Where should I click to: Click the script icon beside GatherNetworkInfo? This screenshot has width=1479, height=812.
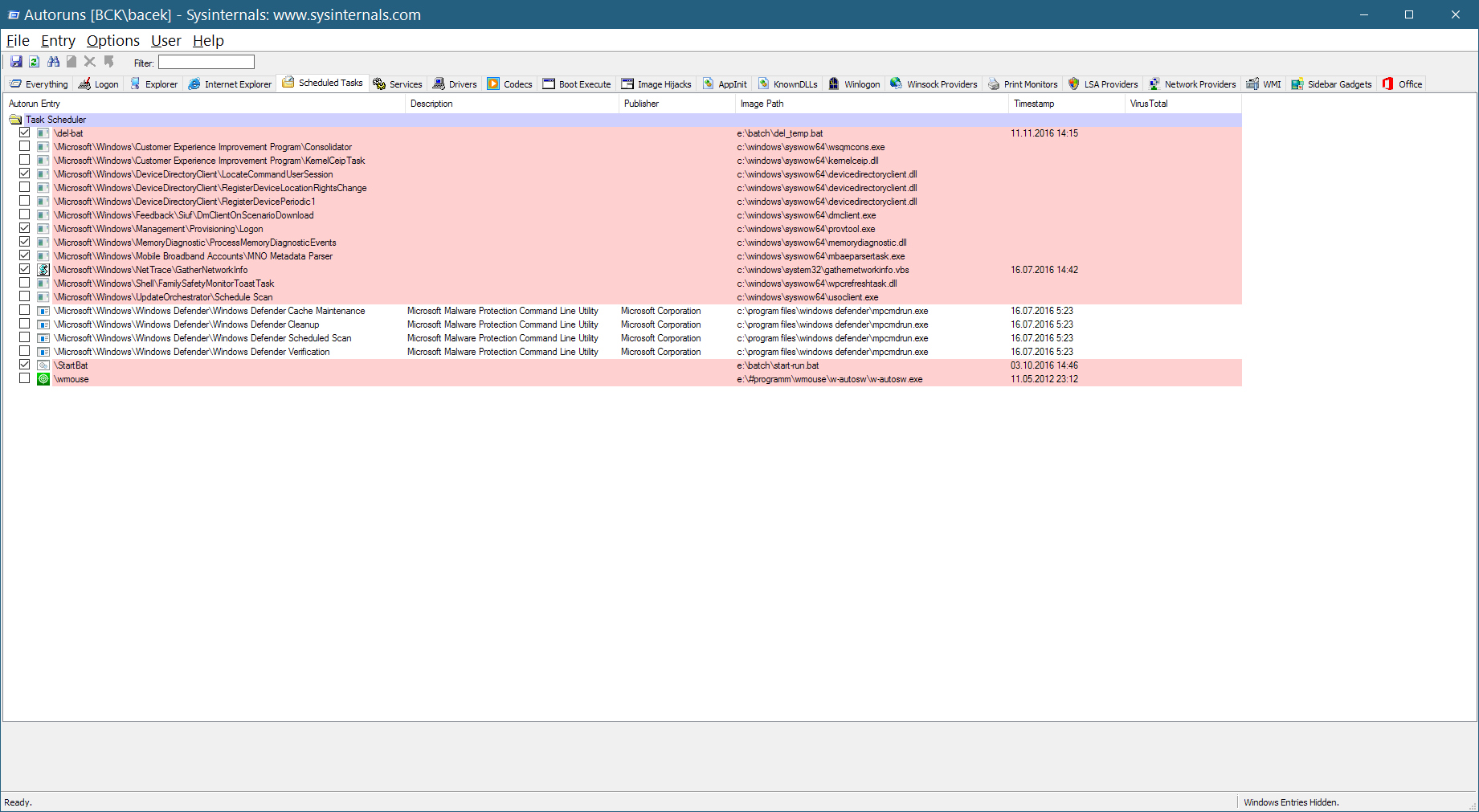pyautogui.click(x=43, y=270)
